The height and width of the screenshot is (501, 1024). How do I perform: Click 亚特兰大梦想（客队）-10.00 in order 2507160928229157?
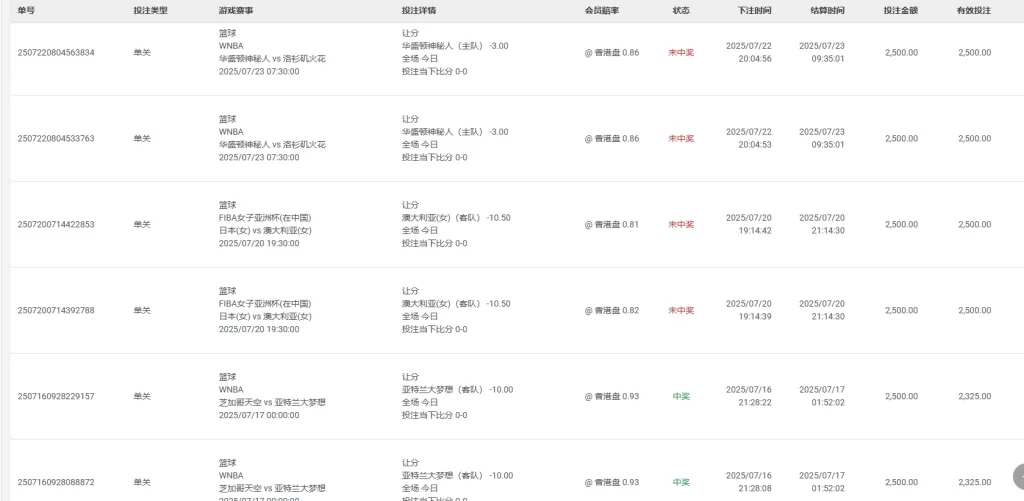click(458, 390)
